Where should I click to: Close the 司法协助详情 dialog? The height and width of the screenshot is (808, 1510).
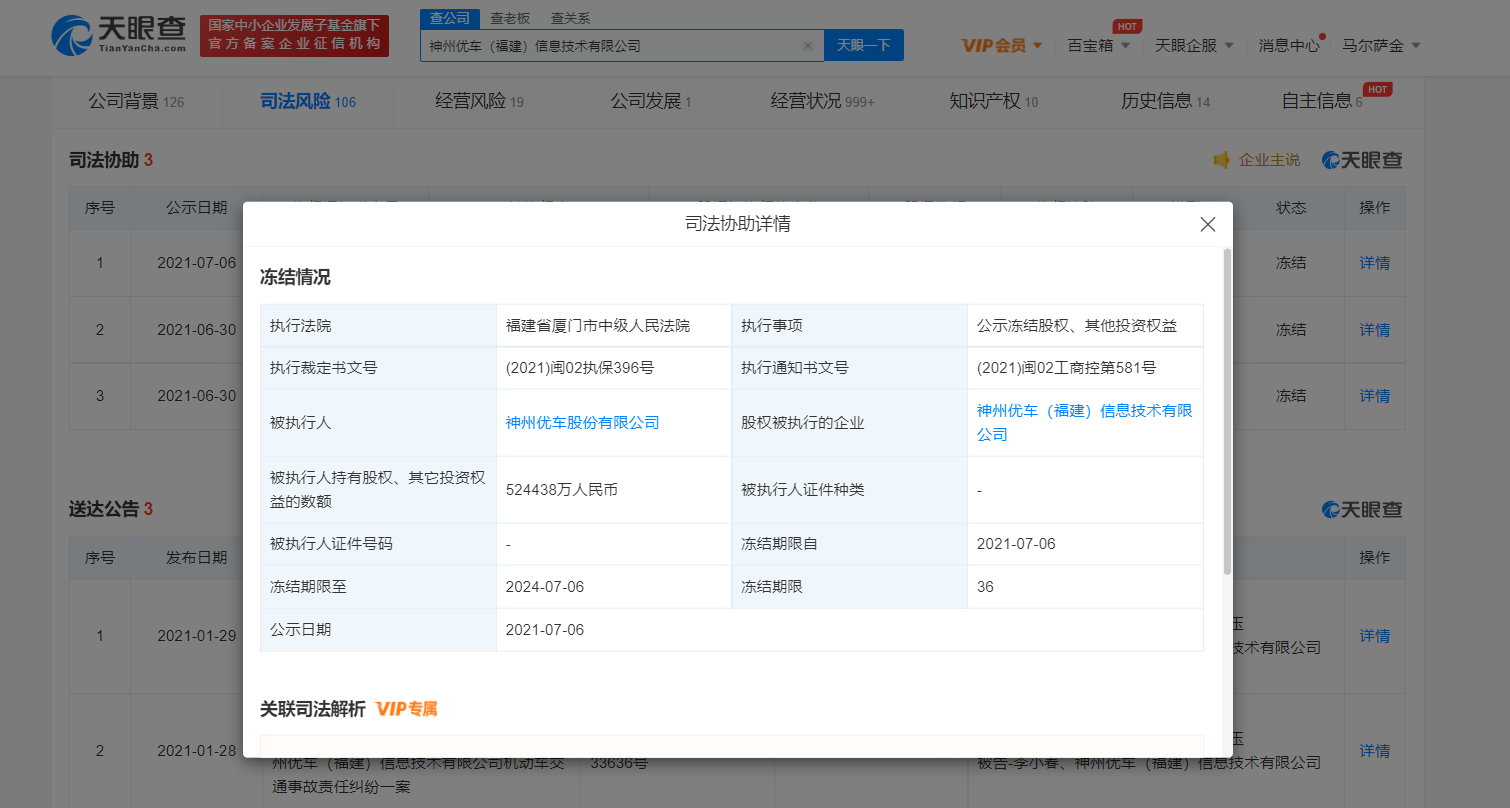click(x=1207, y=225)
